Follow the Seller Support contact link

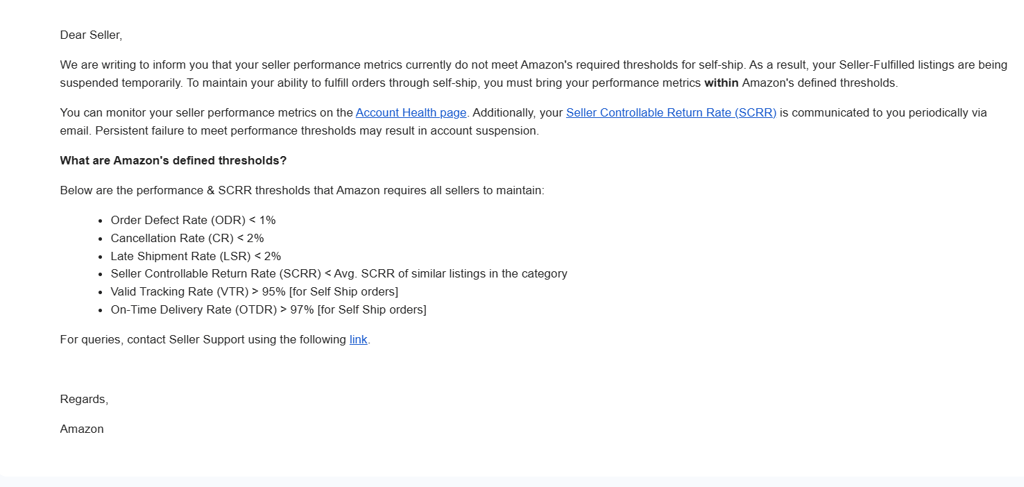click(358, 340)
